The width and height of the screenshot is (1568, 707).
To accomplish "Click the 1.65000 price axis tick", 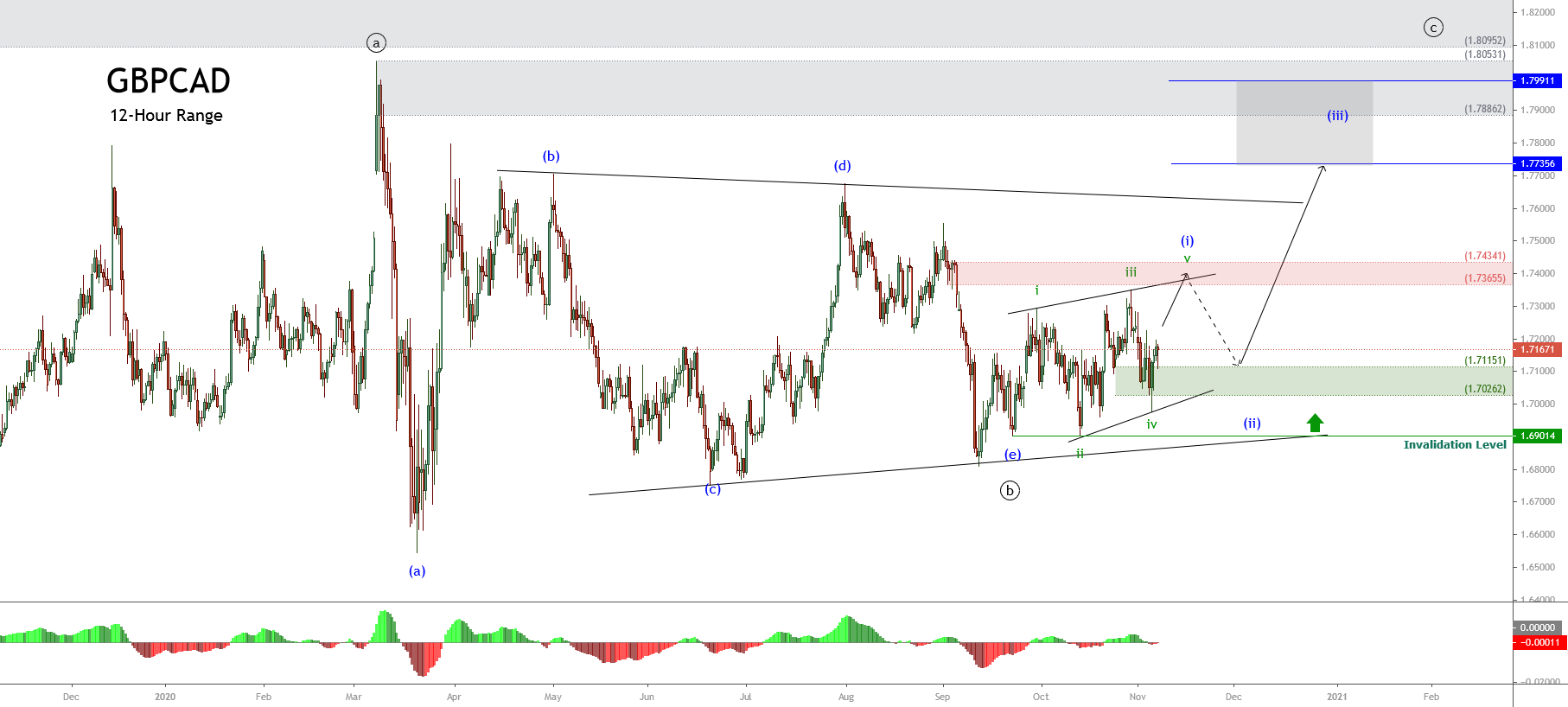I will coord(1538,567).
